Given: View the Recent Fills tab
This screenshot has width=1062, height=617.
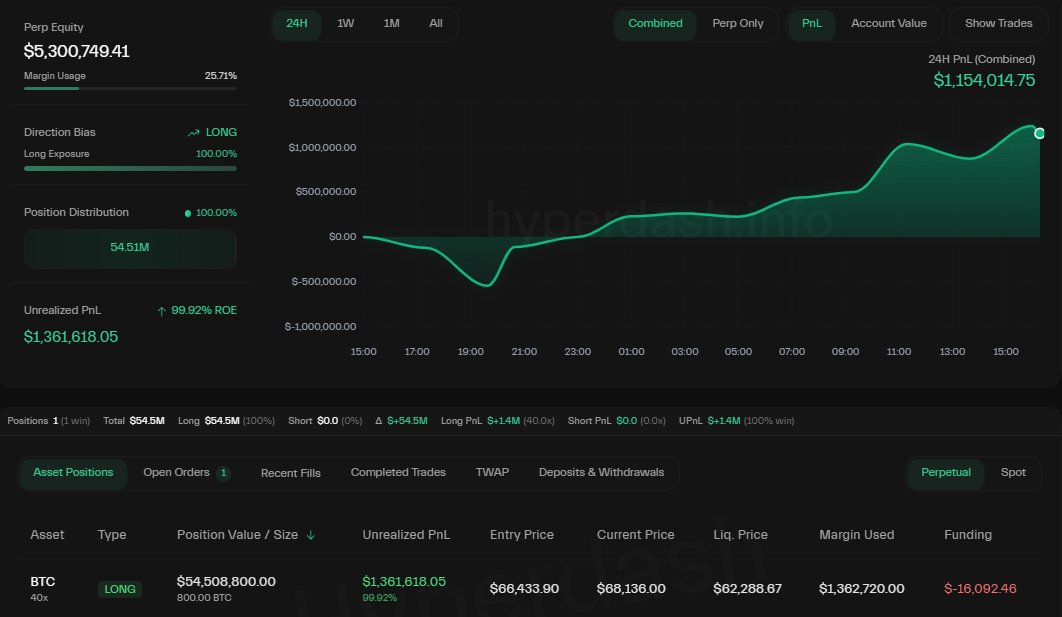Looking at the screenshot, I should pyautogui.click(x=290, y=472).
